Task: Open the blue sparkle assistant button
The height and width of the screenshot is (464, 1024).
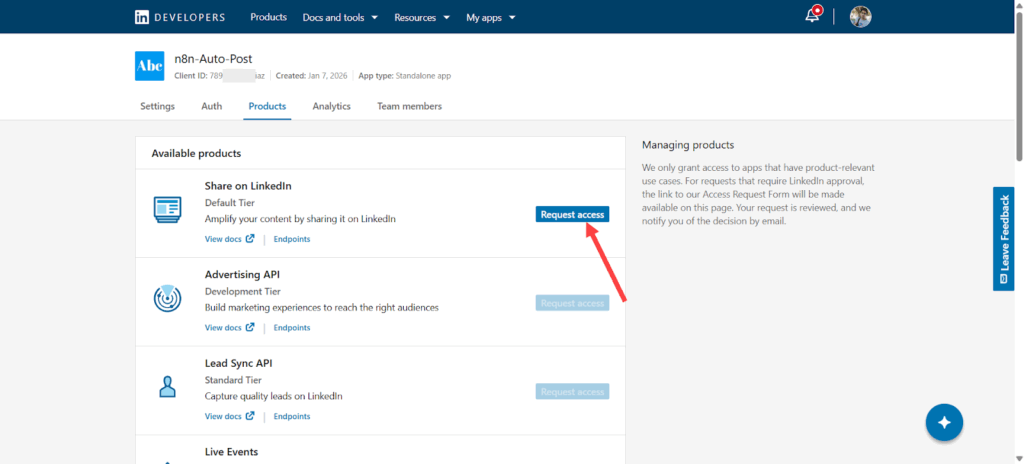Action: [x=944, y=422]
